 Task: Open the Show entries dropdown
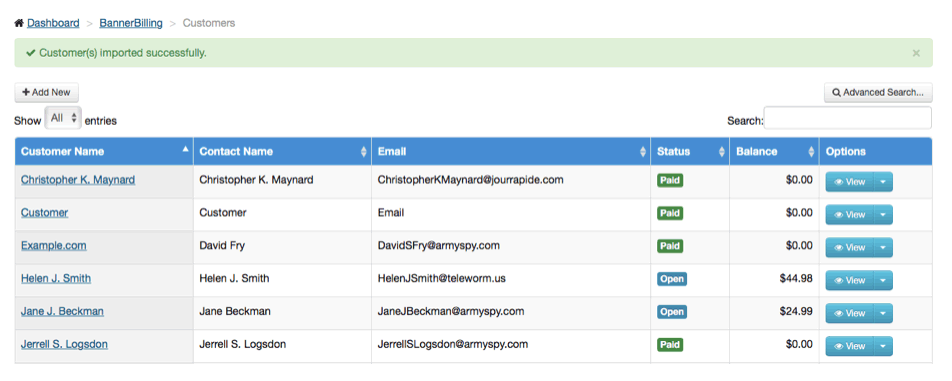pyautogui.click(x=63, y=118)
